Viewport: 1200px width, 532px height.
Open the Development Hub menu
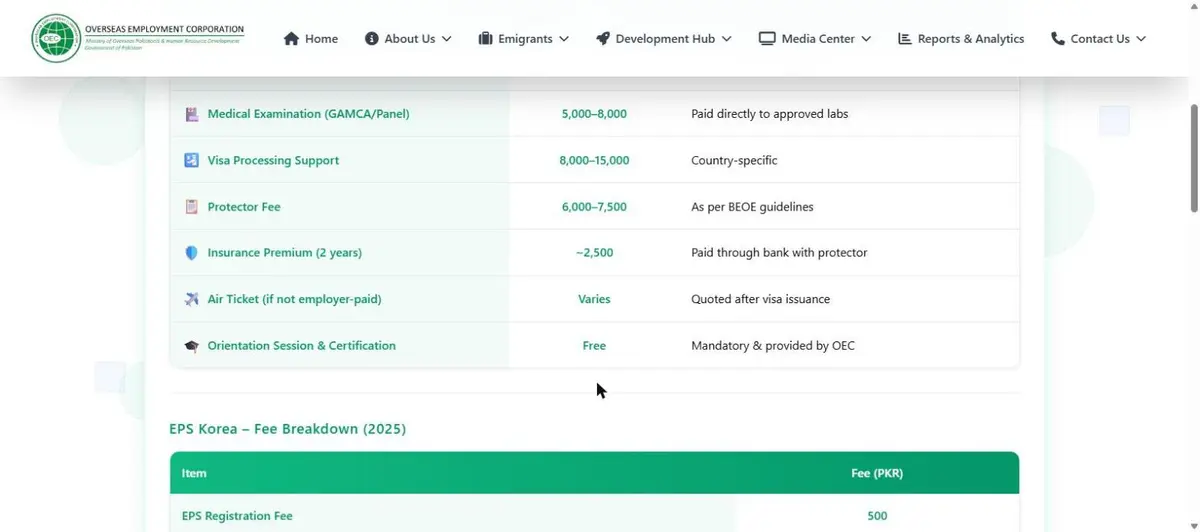pos(664,39)
